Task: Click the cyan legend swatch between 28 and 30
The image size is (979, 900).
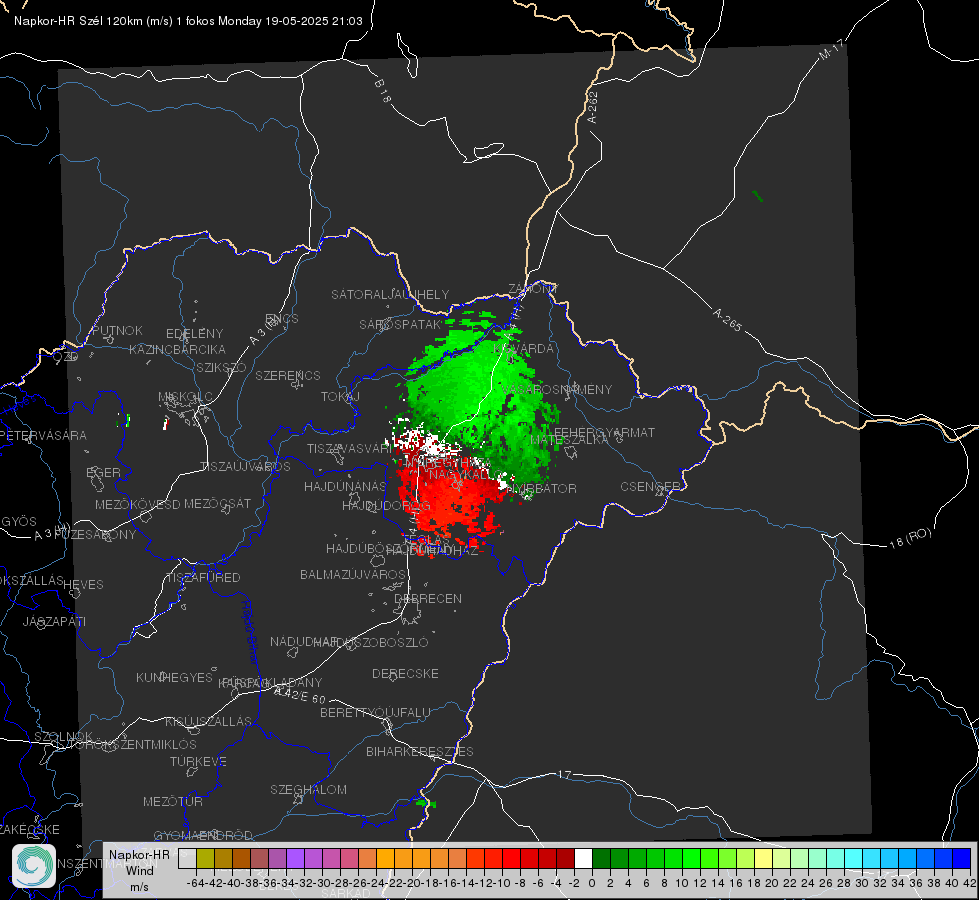Action: coord(853,858)
